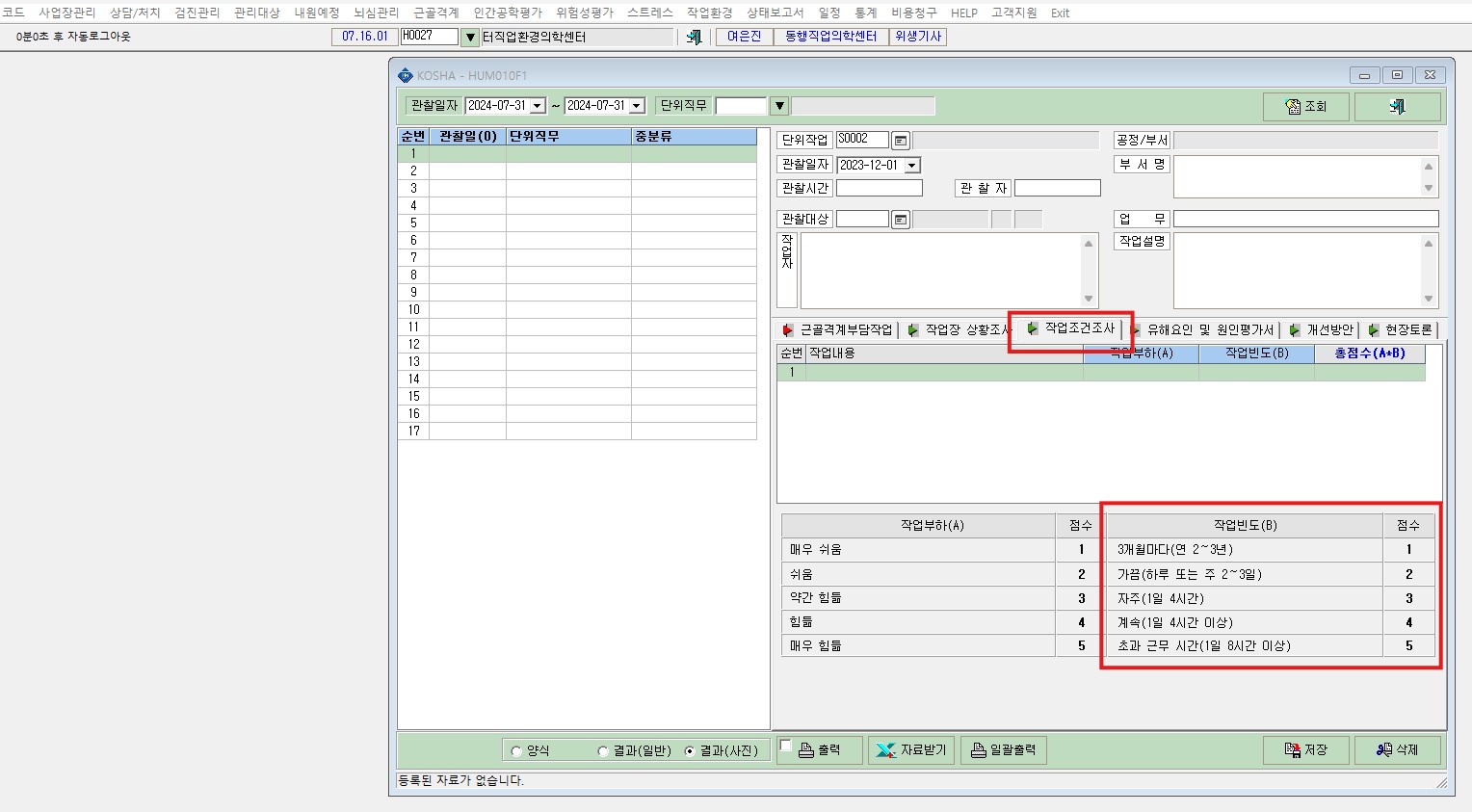Open the company code dropdown near H0027
This screenshot has height=812, width=1472.
click(x=470, y=38)
